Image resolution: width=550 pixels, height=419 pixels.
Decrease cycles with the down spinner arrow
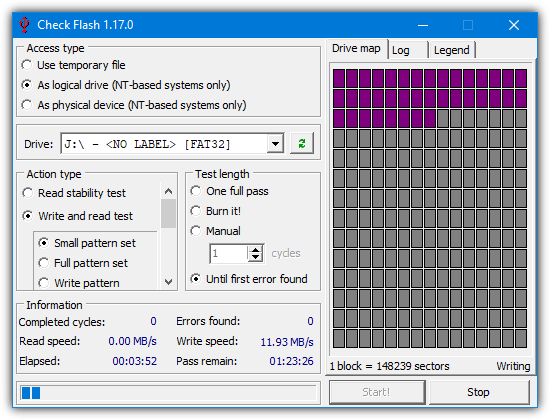pos(256,257)
